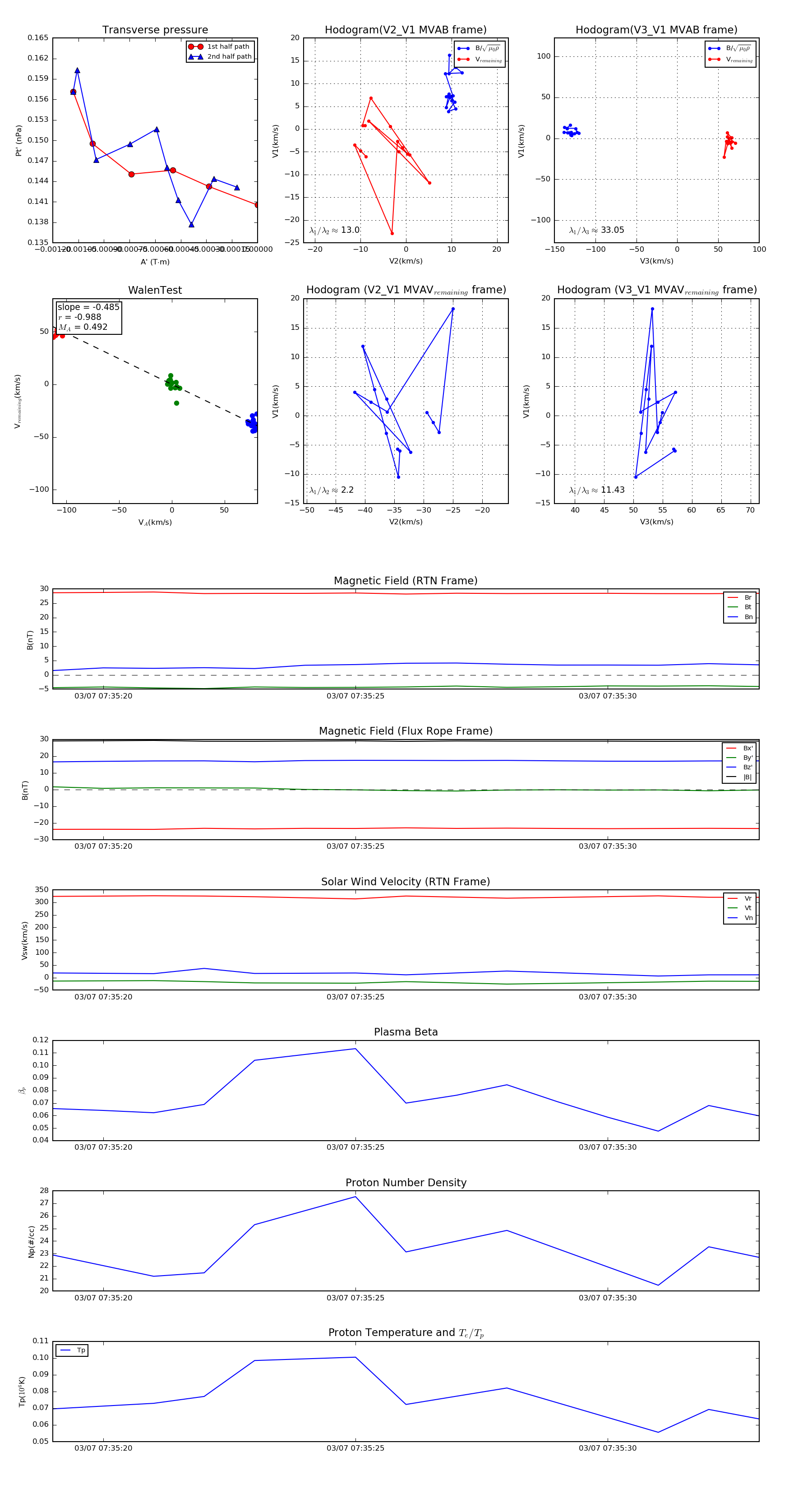Click '03/07 07:35:30' tick under Proton Temperature
This screenshot has width=812, height=1489.
click(608, 1448)
